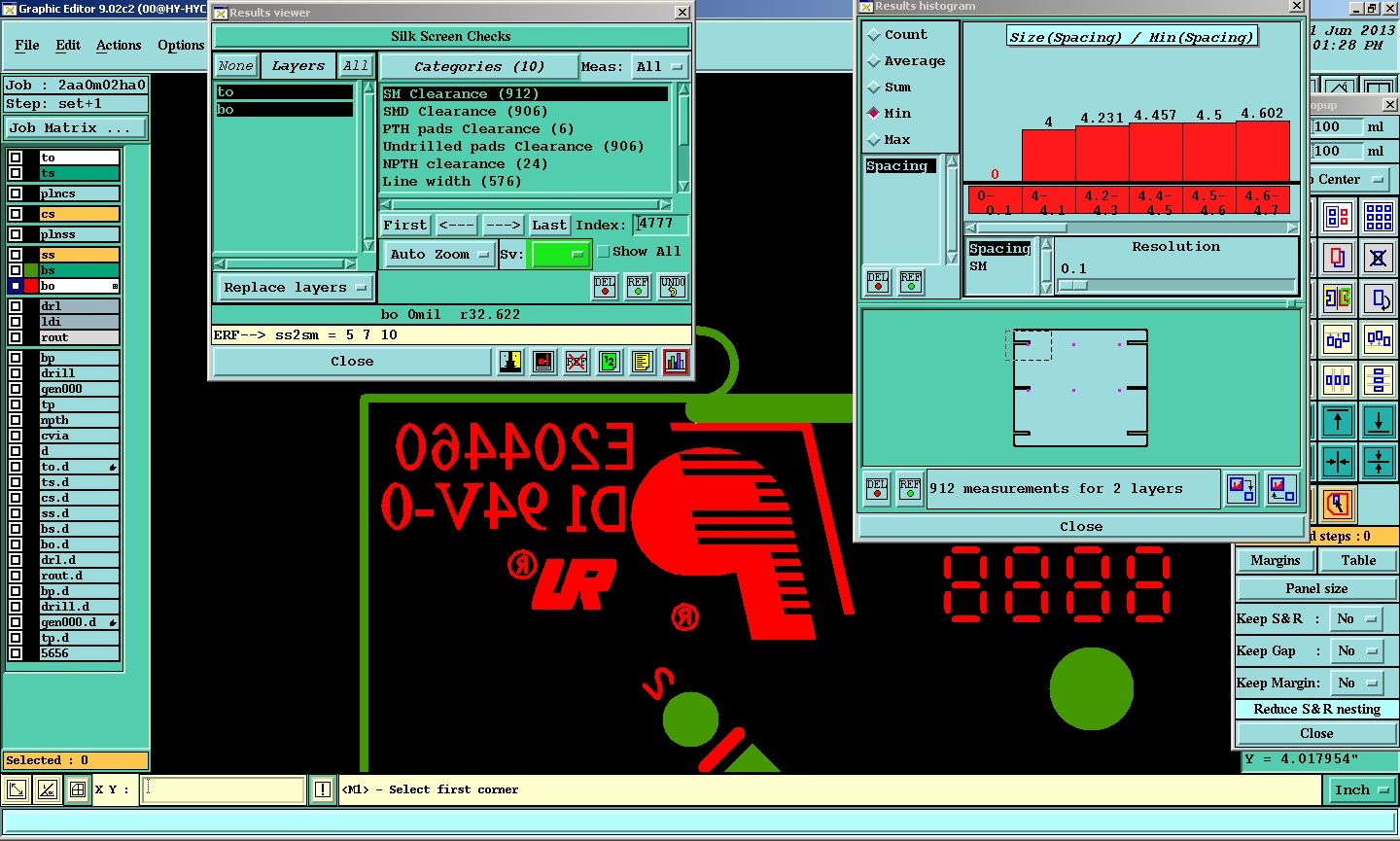Click the yellow report note icon
The image size is (1400, 841).
coord(642,362)
